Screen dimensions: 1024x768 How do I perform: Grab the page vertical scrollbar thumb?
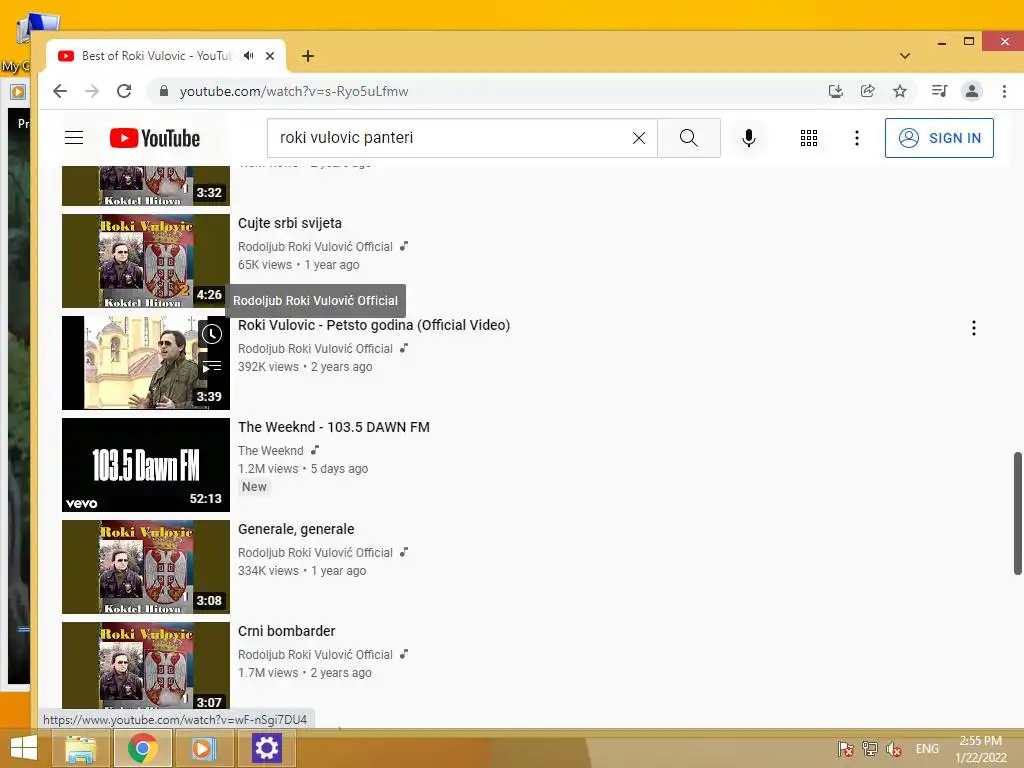(x=1017, y=513)
